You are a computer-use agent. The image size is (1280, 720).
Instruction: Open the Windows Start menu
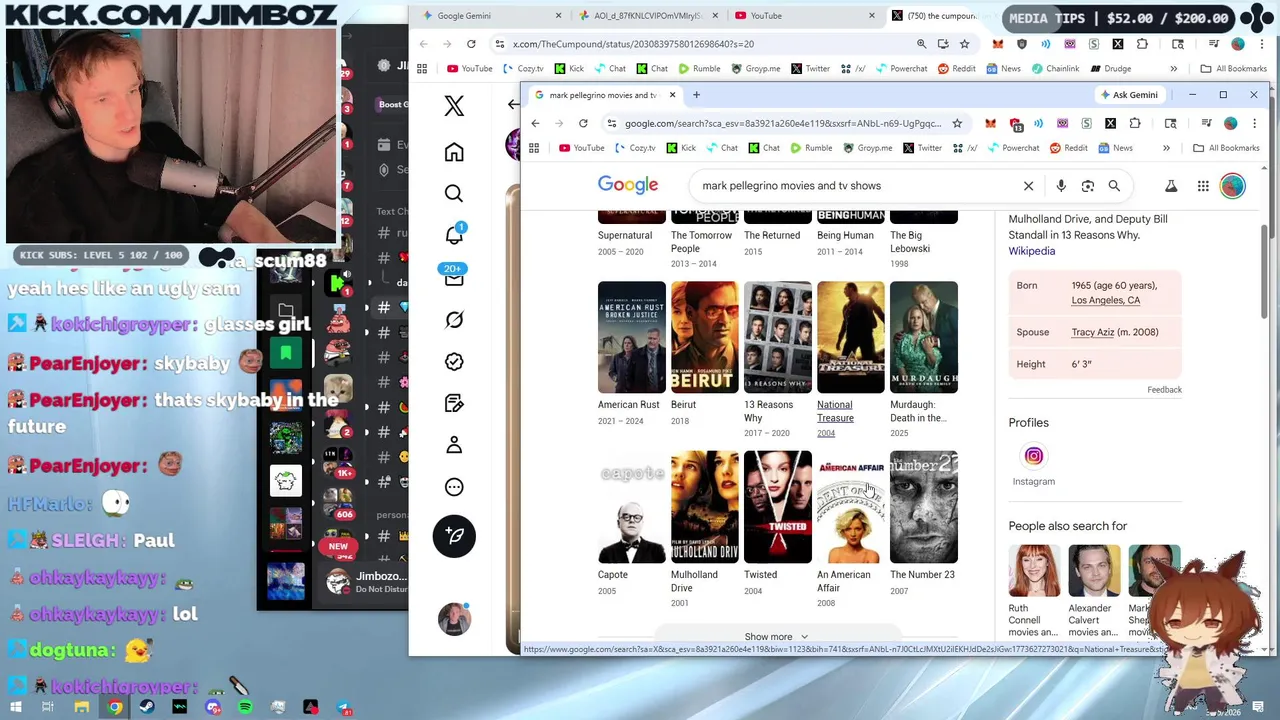coord(16,707)
